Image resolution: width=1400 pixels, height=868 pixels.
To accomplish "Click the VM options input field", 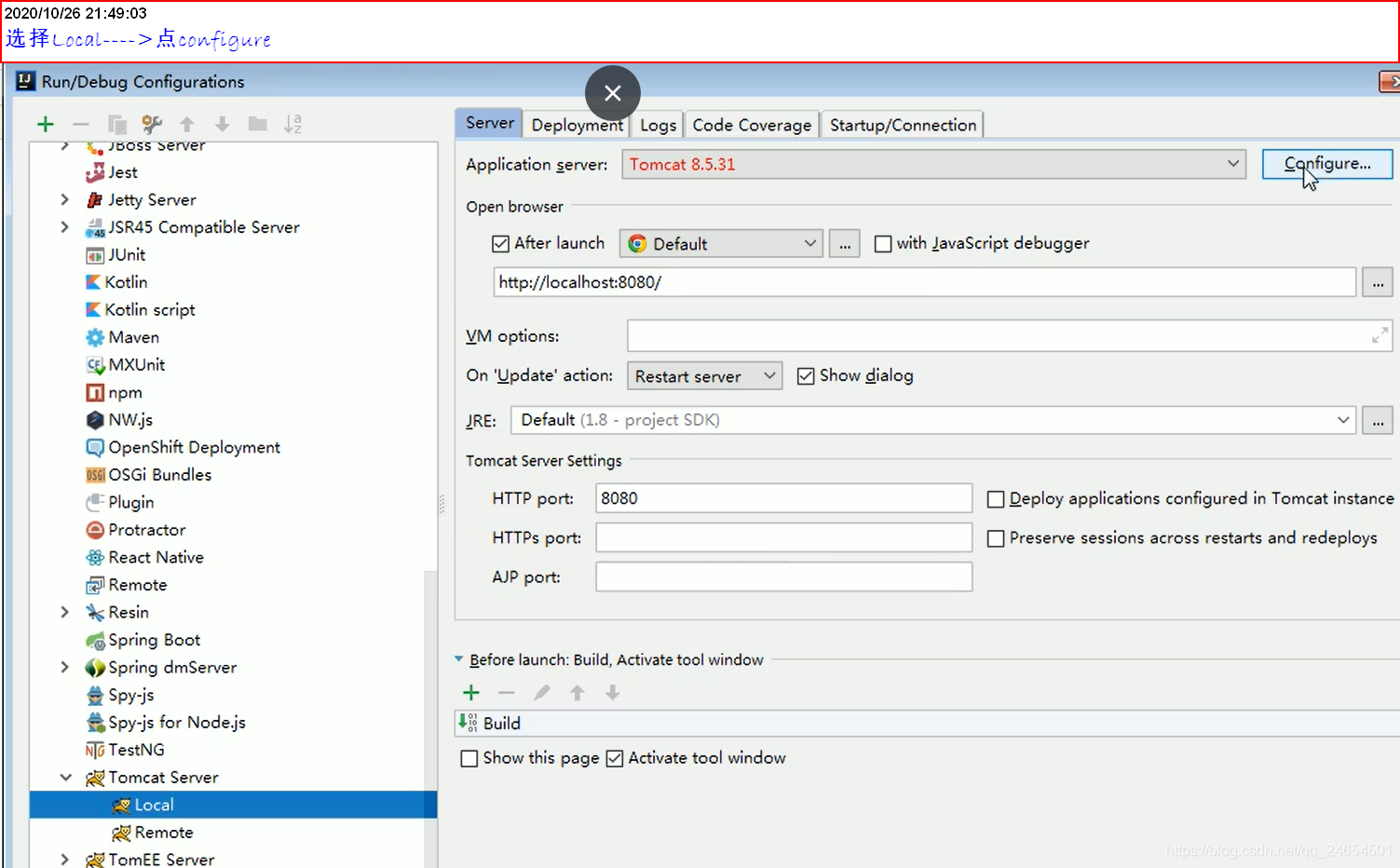I will (x=1010, y=335).
